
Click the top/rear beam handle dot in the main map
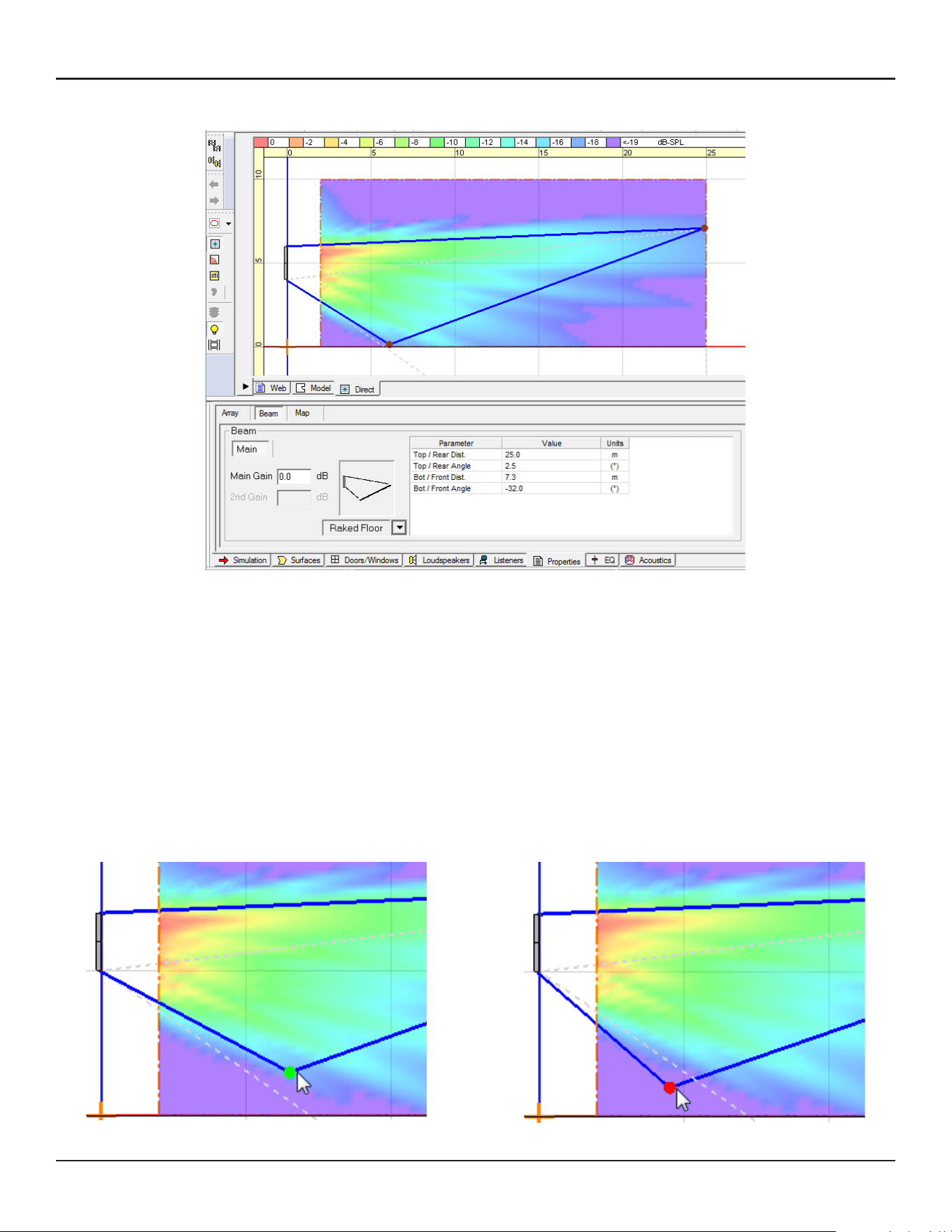click(x=704, y=228)
